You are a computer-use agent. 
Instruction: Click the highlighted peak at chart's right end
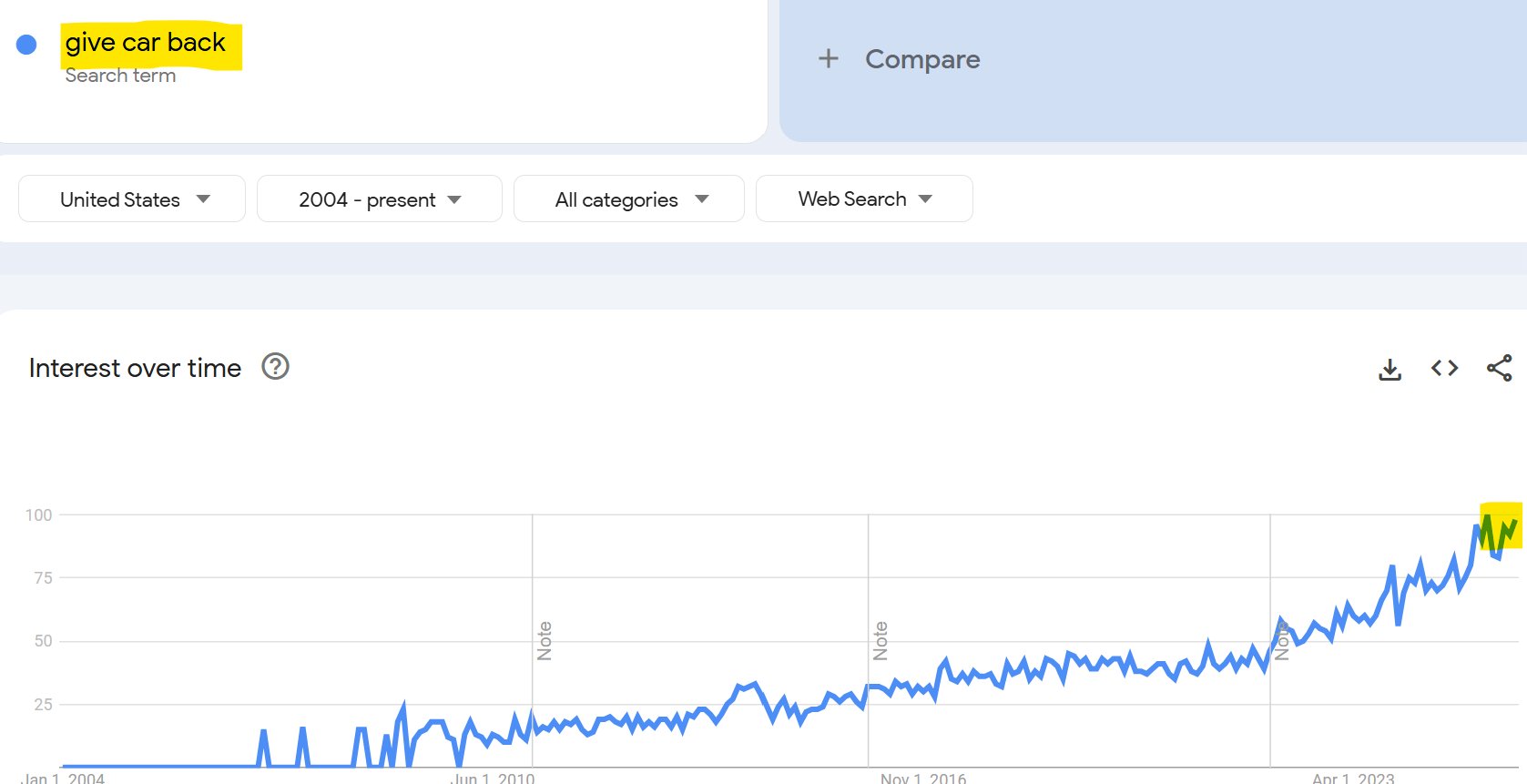click(x=1502, y=526)
